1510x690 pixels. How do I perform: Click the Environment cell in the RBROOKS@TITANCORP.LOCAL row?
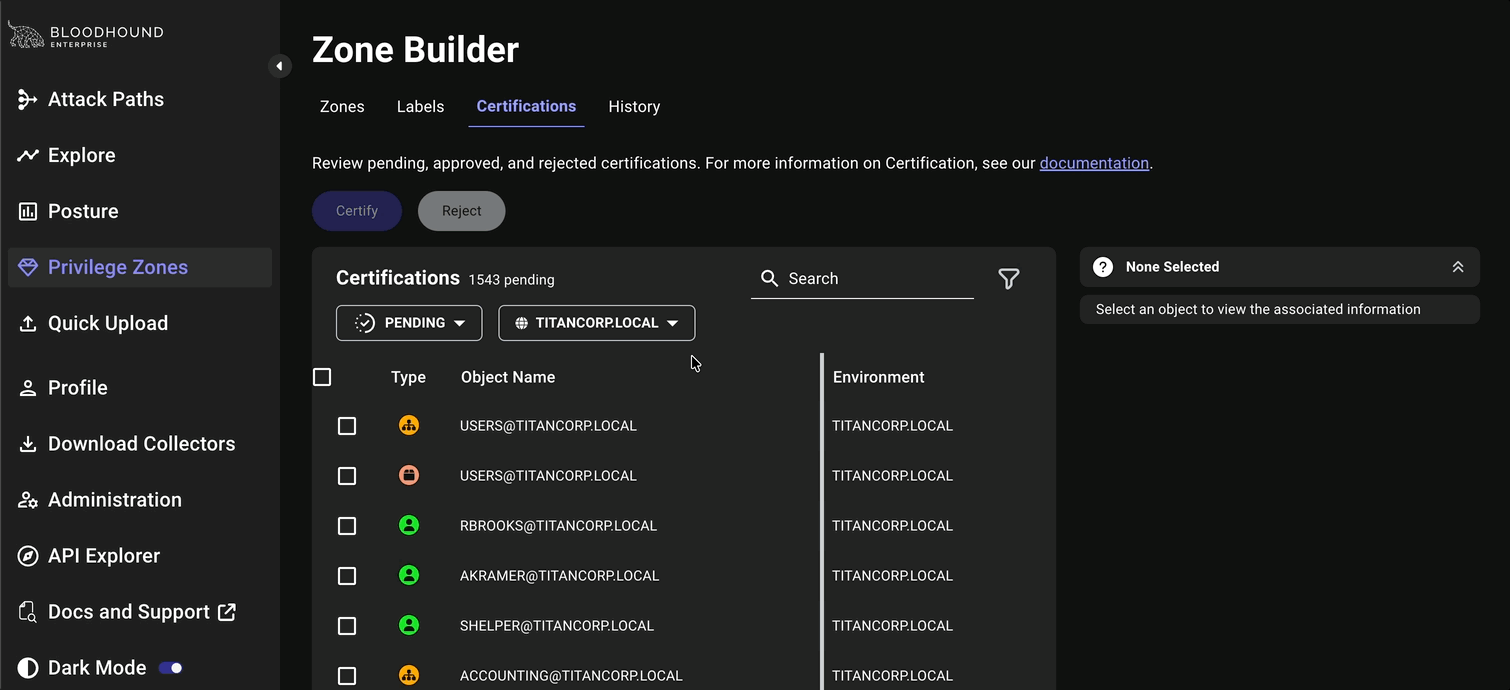pos(892,526)
